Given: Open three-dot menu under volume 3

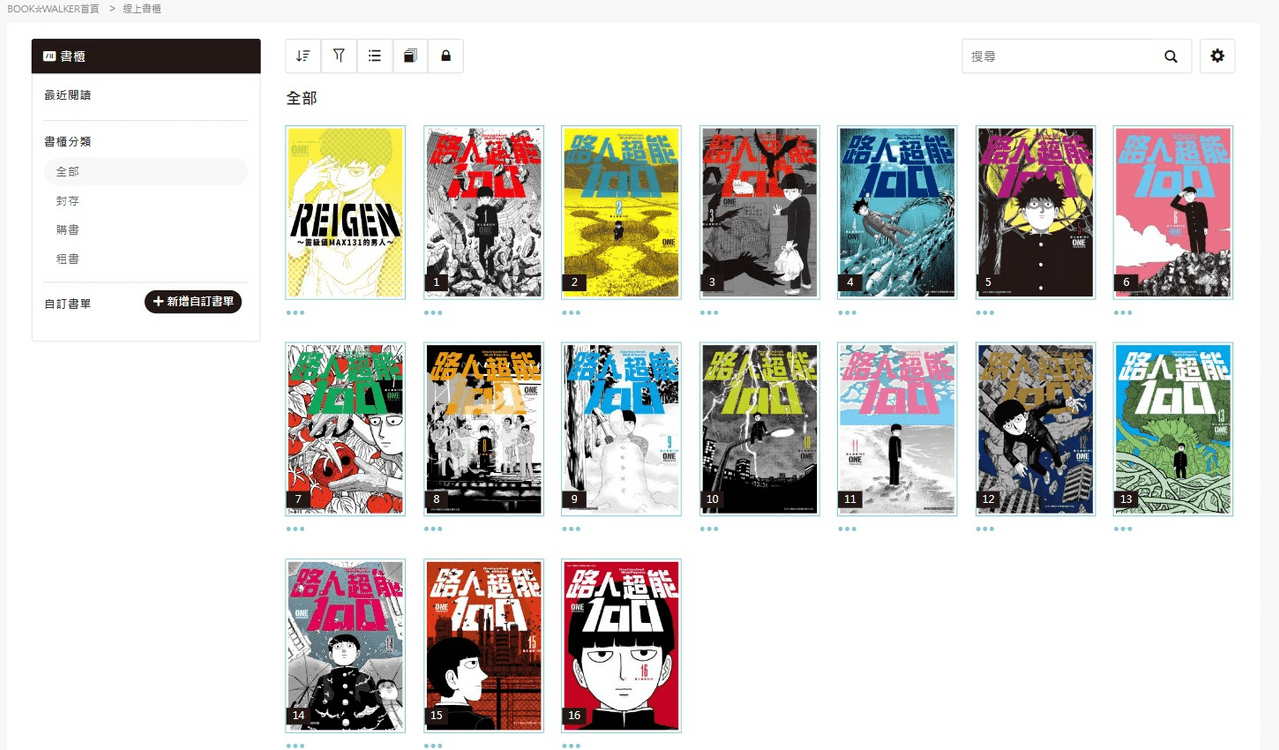Looking at the screenshot, I should coord(709,313).
